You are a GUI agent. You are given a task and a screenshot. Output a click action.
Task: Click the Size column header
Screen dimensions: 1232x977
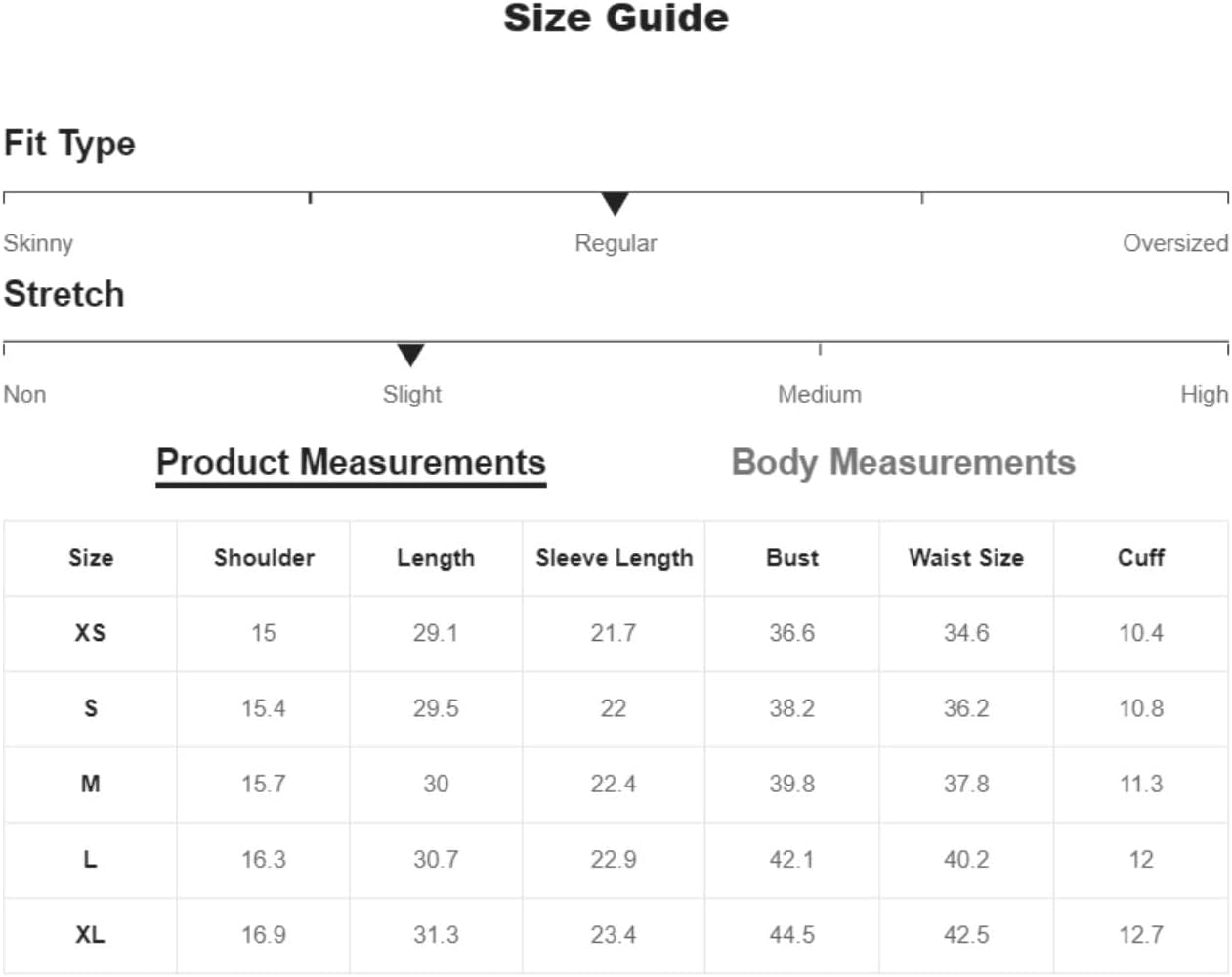click(x=91, y=558)
